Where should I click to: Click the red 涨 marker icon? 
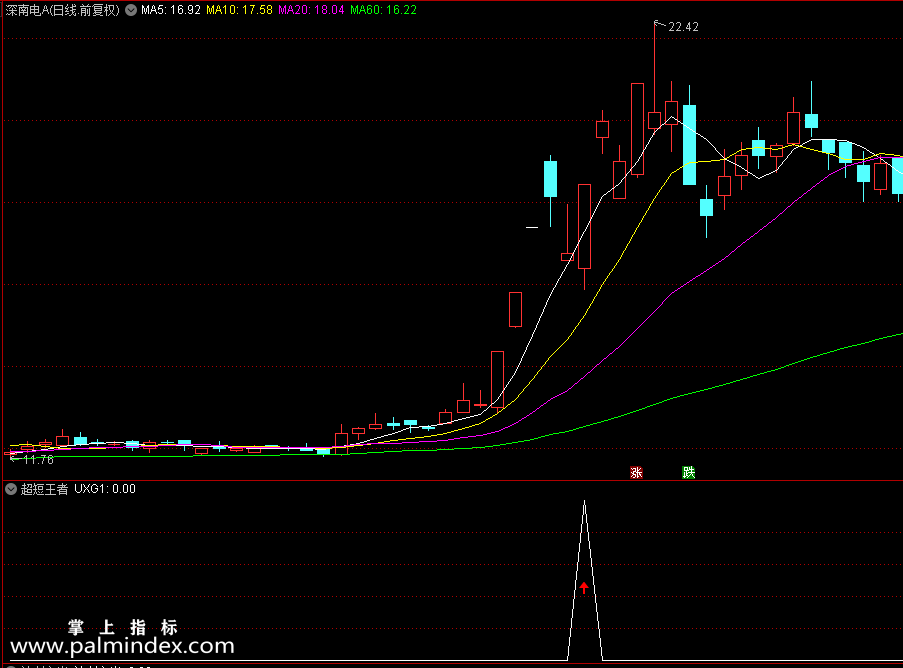(x=636, y=473)
